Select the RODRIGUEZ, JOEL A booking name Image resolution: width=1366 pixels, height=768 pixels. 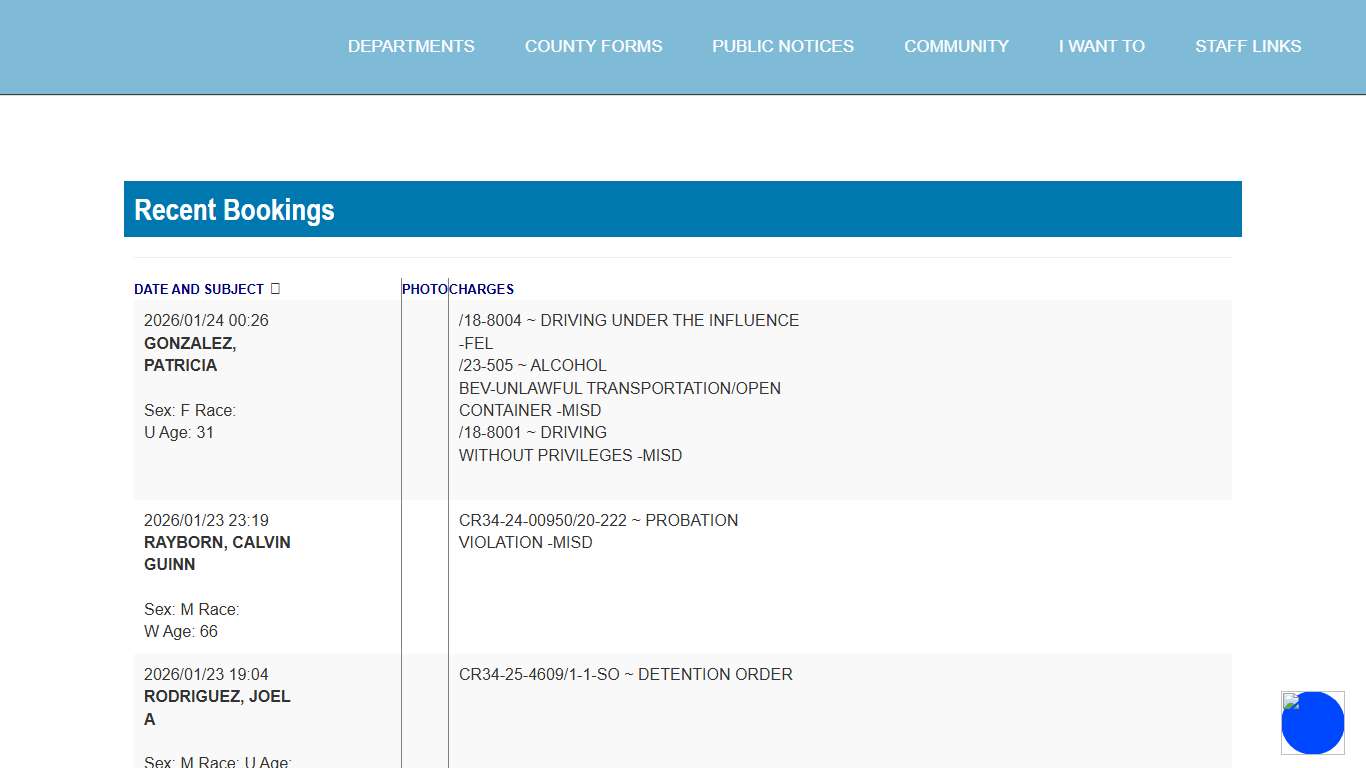pos(217,707)
